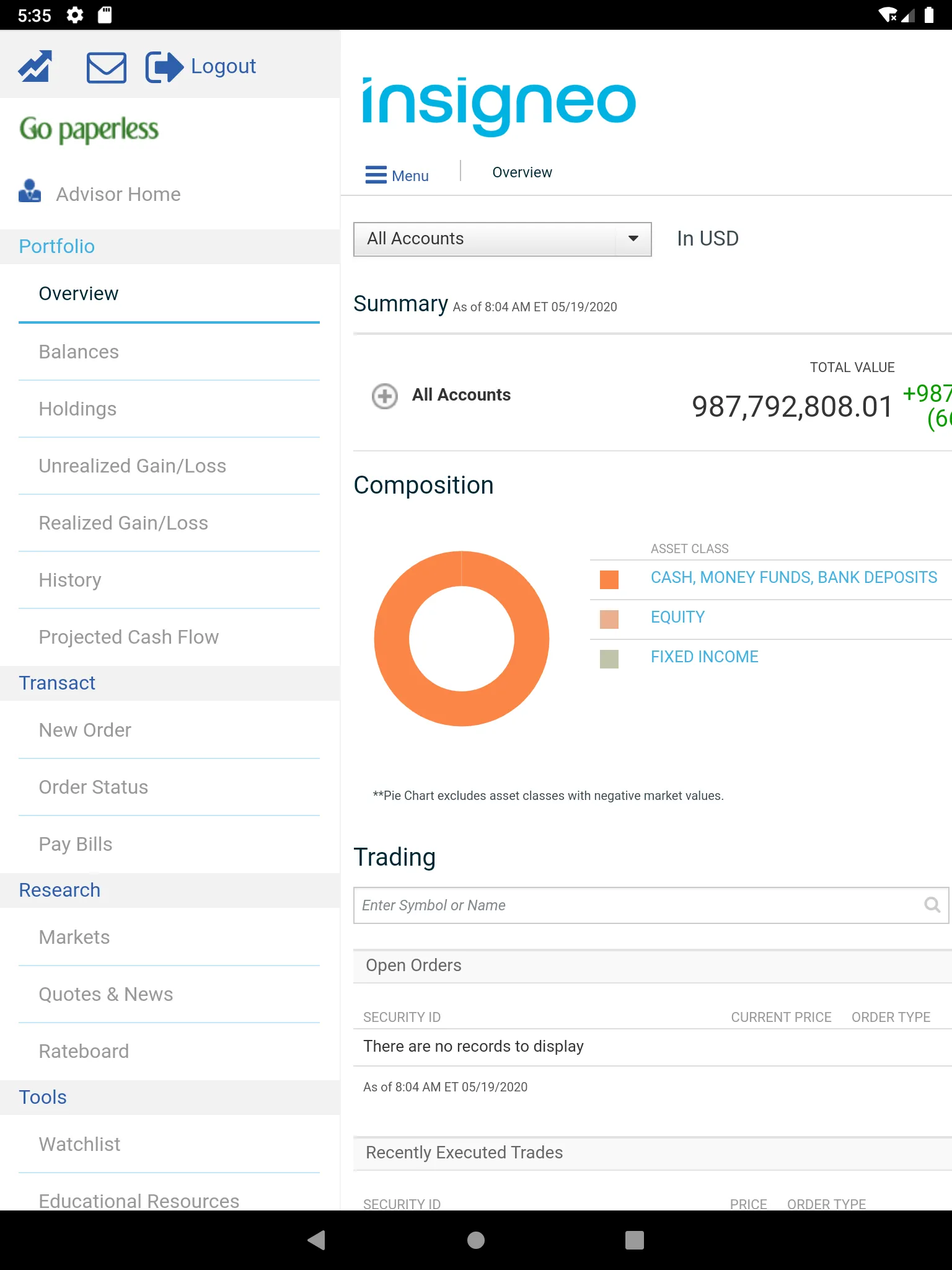
Task: Tap Android recent apps button
Action: (x=635, y=1240)
